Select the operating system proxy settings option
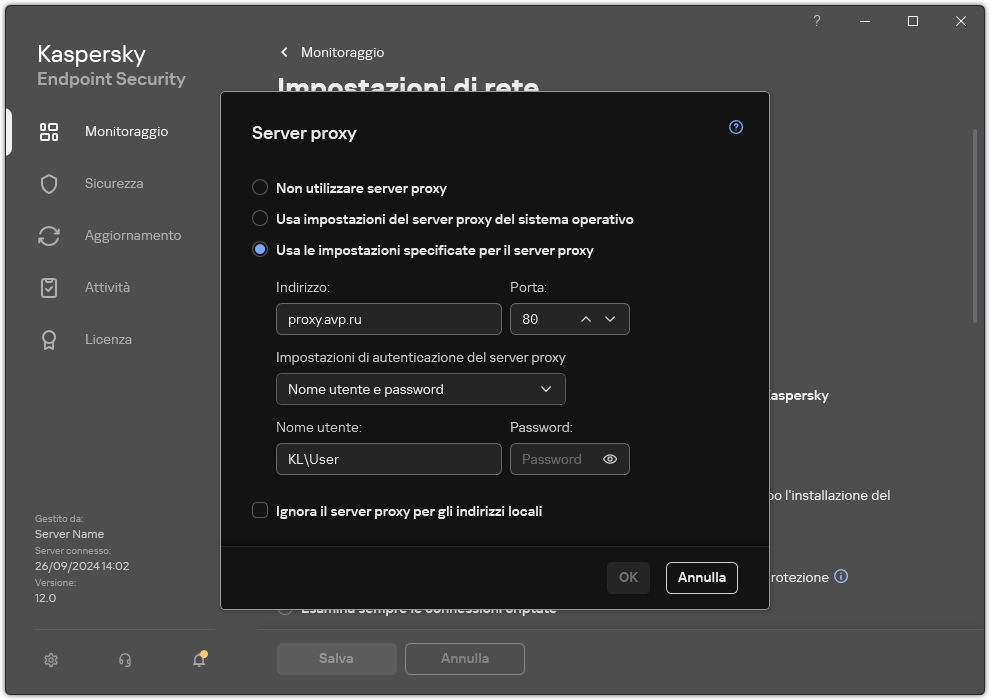This screenshot has height=700, width=990. [x=260, y=219]
